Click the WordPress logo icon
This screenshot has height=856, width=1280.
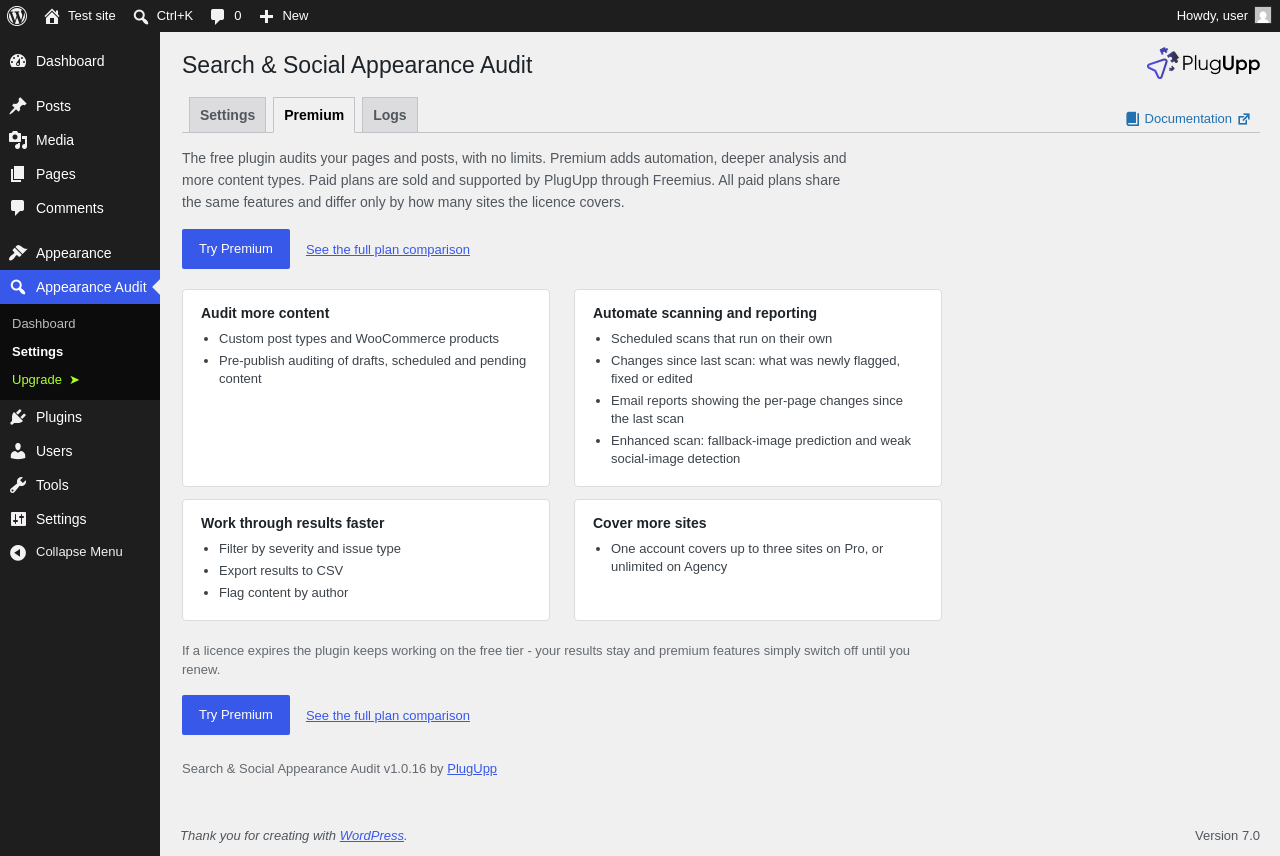pyautogui.click(x=17, y=16)
